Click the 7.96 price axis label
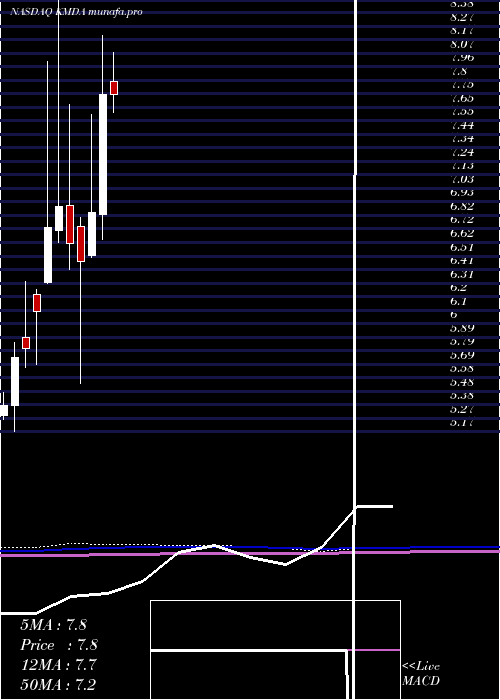500x700 pixels. tap(462, 58)
